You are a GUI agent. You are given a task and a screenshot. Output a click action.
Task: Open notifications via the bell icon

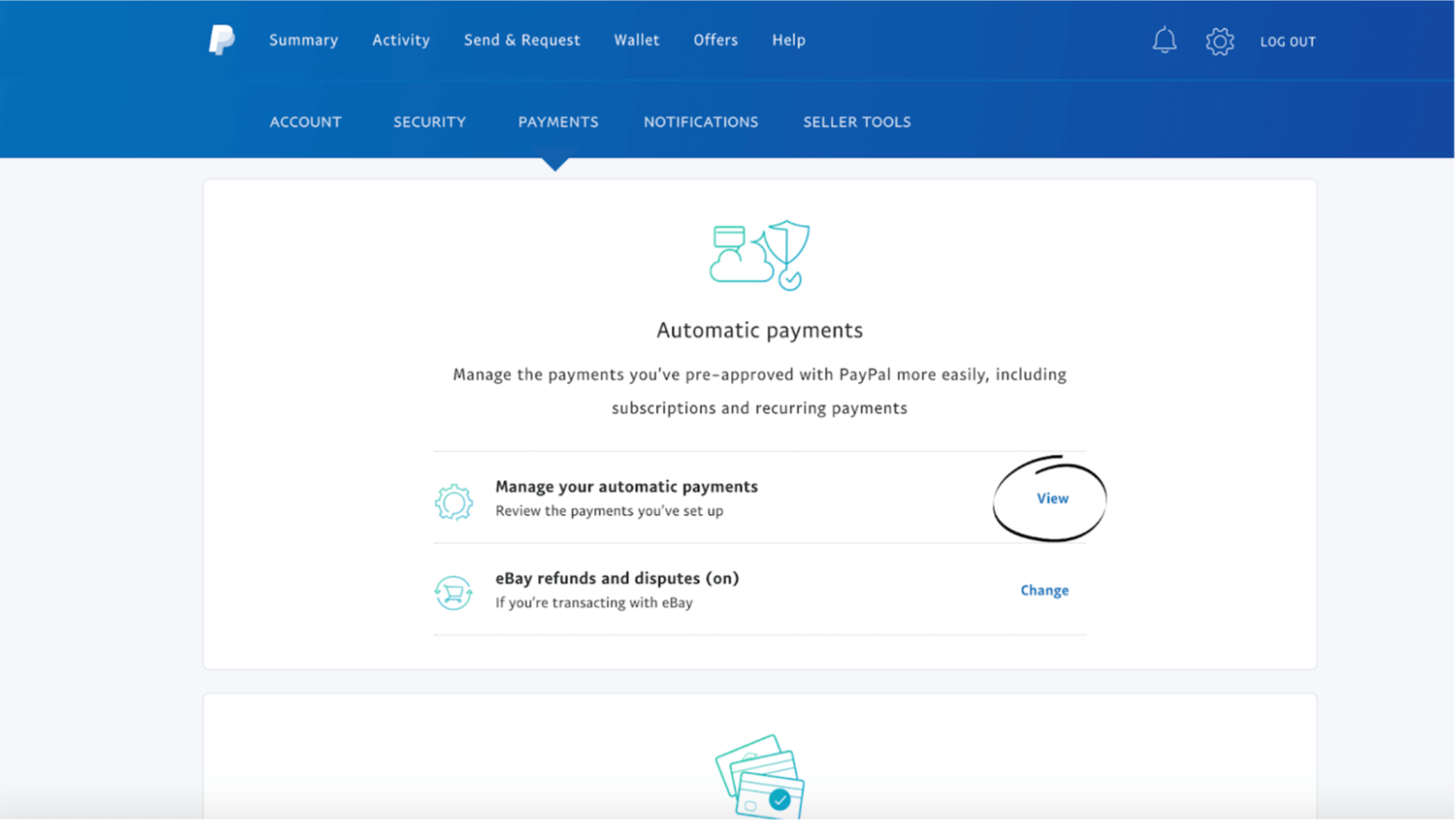click(1164, 40)
